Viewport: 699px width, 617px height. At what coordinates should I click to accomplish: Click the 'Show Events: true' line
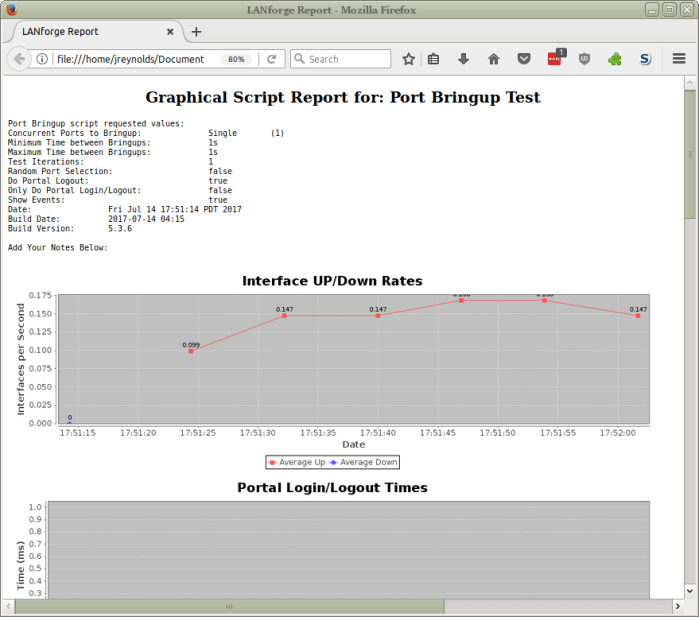tap(118, 200)
